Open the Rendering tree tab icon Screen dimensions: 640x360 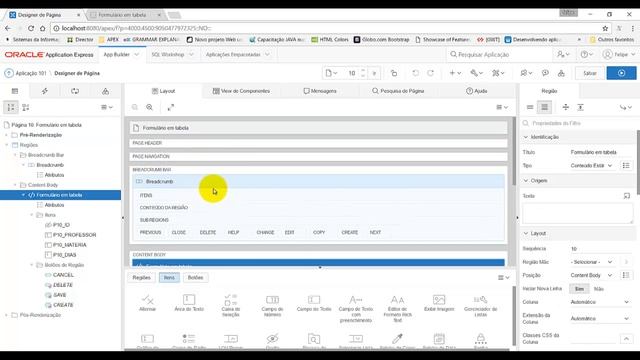click(x=15, y=91)
